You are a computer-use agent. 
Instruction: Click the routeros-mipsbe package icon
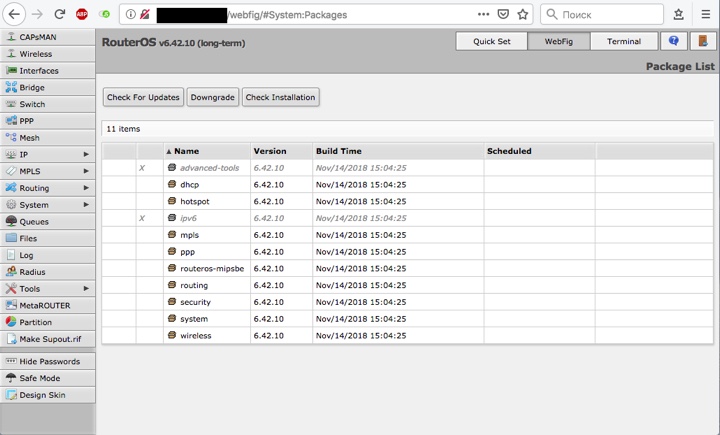tap(172, 268)
